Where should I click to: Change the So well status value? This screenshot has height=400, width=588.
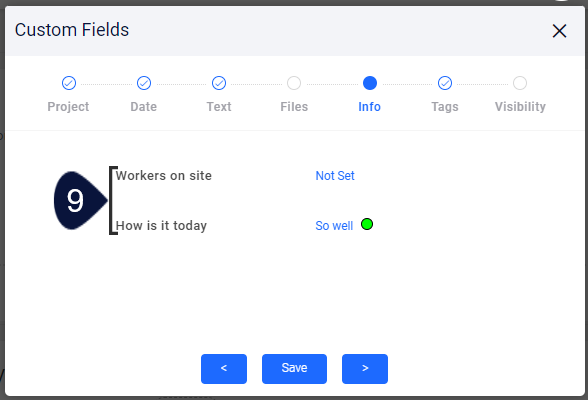pos(334,226)
